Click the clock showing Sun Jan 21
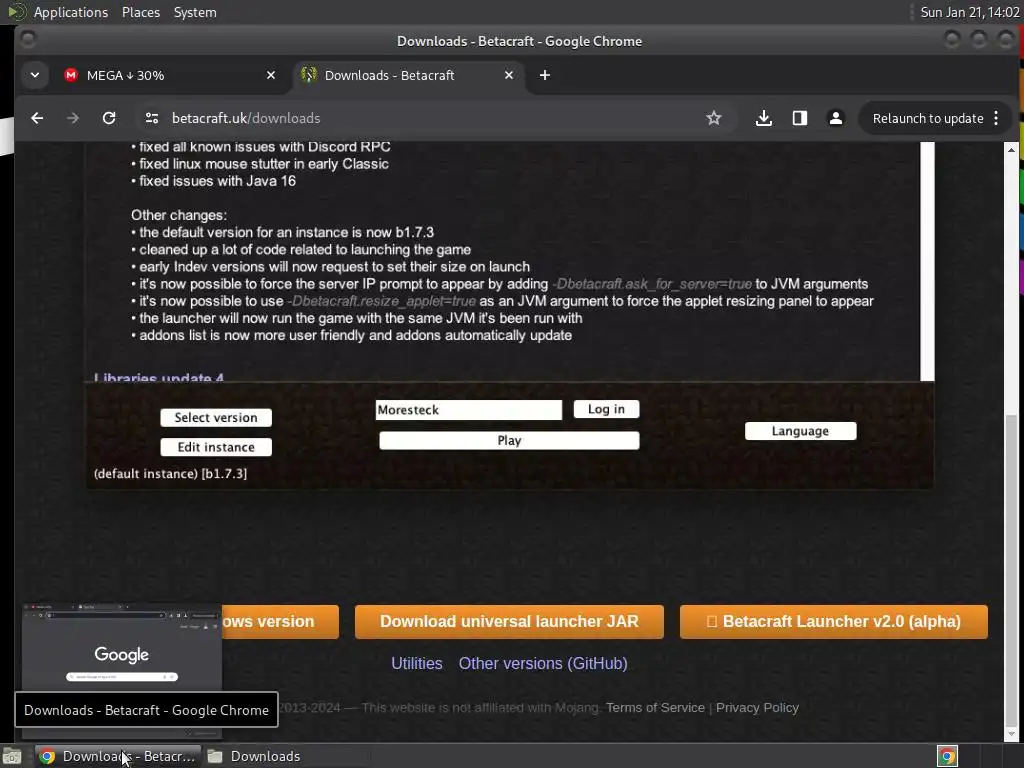This screenshot has width=1024, height=768. tap(970, 12)
